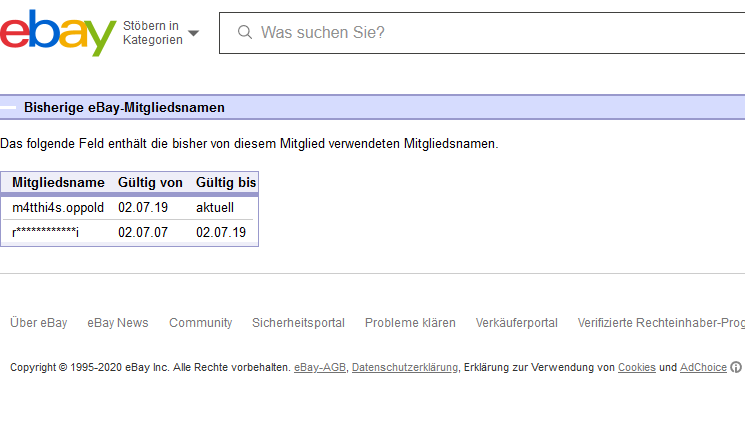Click the search magnifier icon
This screenshot has height=442, width=745.
click(x=245, y=32)
